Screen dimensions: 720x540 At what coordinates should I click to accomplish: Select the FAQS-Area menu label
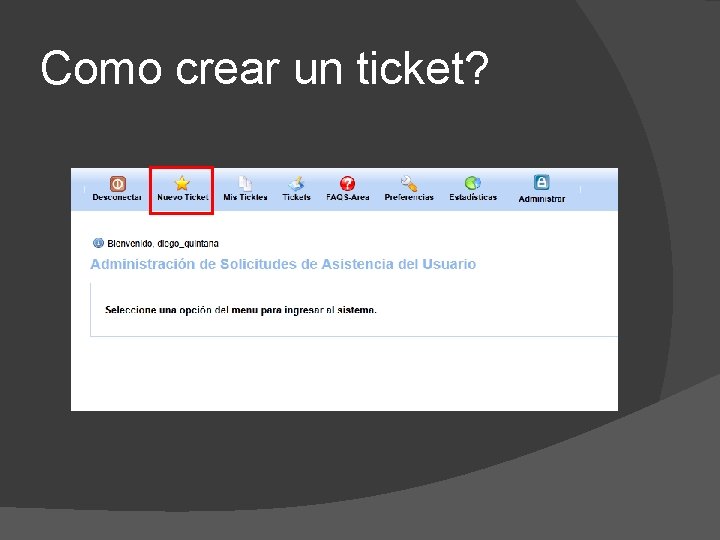pyautogui.click(x=348, y=197)
